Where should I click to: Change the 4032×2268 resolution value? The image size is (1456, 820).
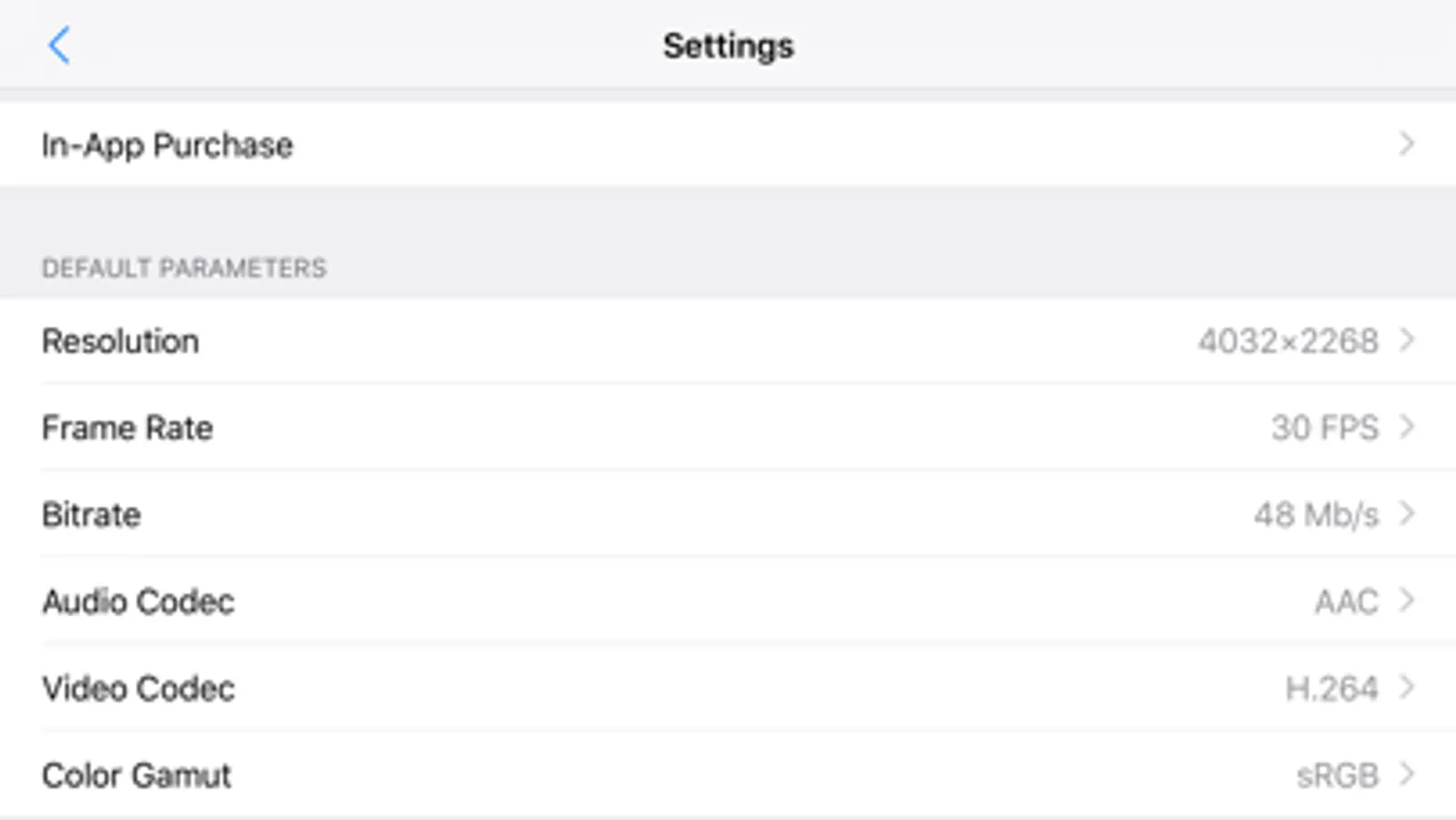coord(1288,341)
